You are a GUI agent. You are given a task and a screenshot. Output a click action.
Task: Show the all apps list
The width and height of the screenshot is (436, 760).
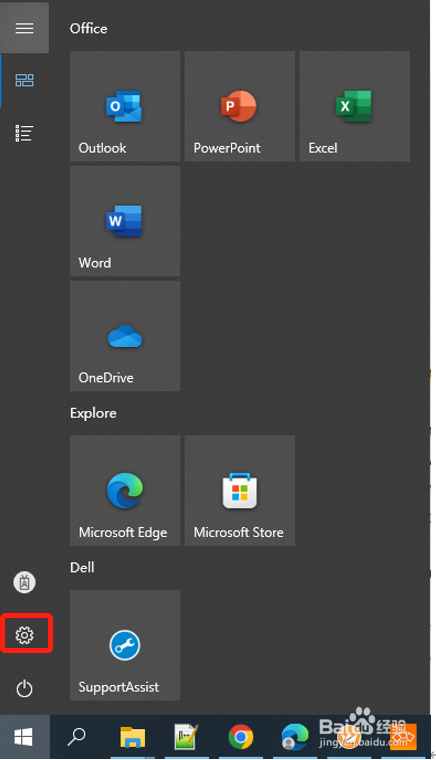coord(24,133)
